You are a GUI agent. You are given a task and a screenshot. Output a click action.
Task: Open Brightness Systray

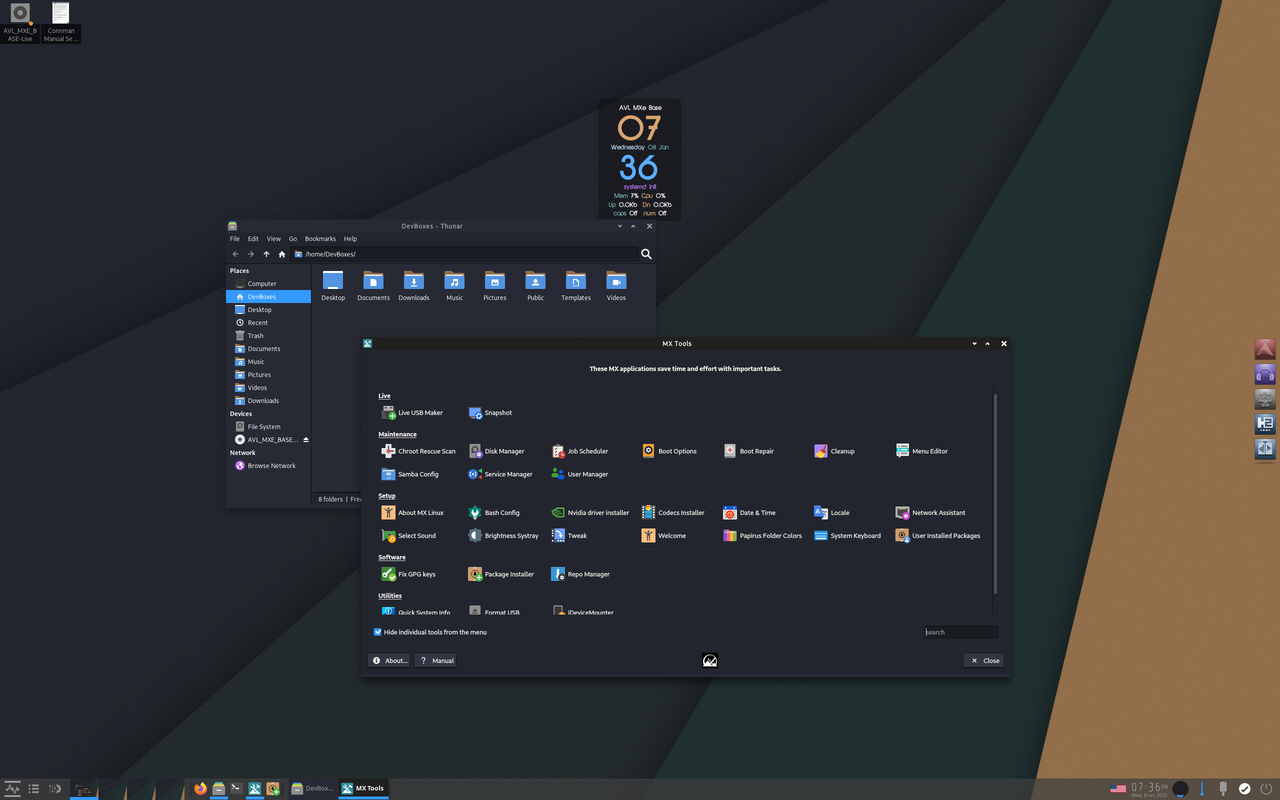pyautogui.click(x=503, y=536)
